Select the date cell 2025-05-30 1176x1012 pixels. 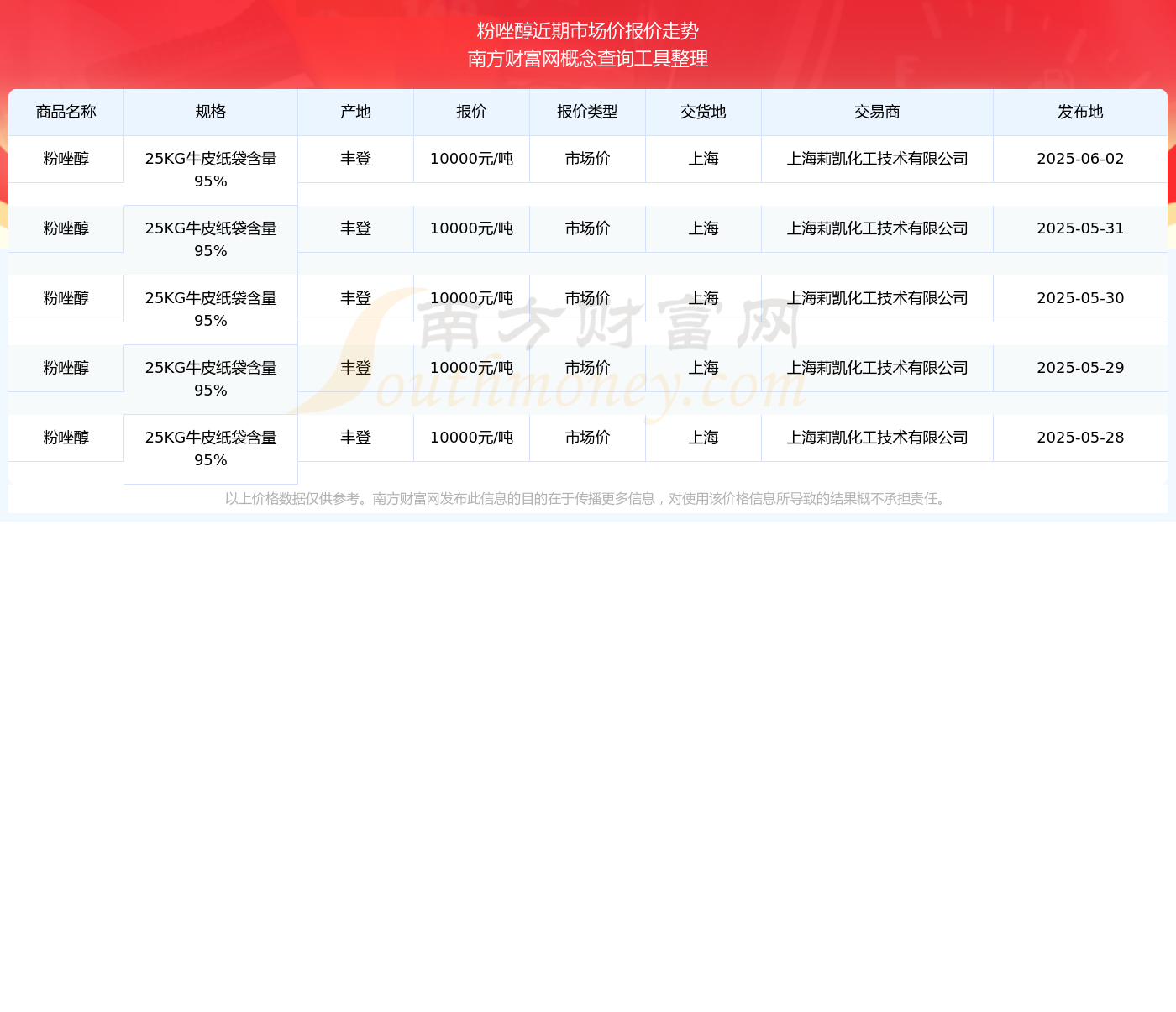click(1080, 298)
